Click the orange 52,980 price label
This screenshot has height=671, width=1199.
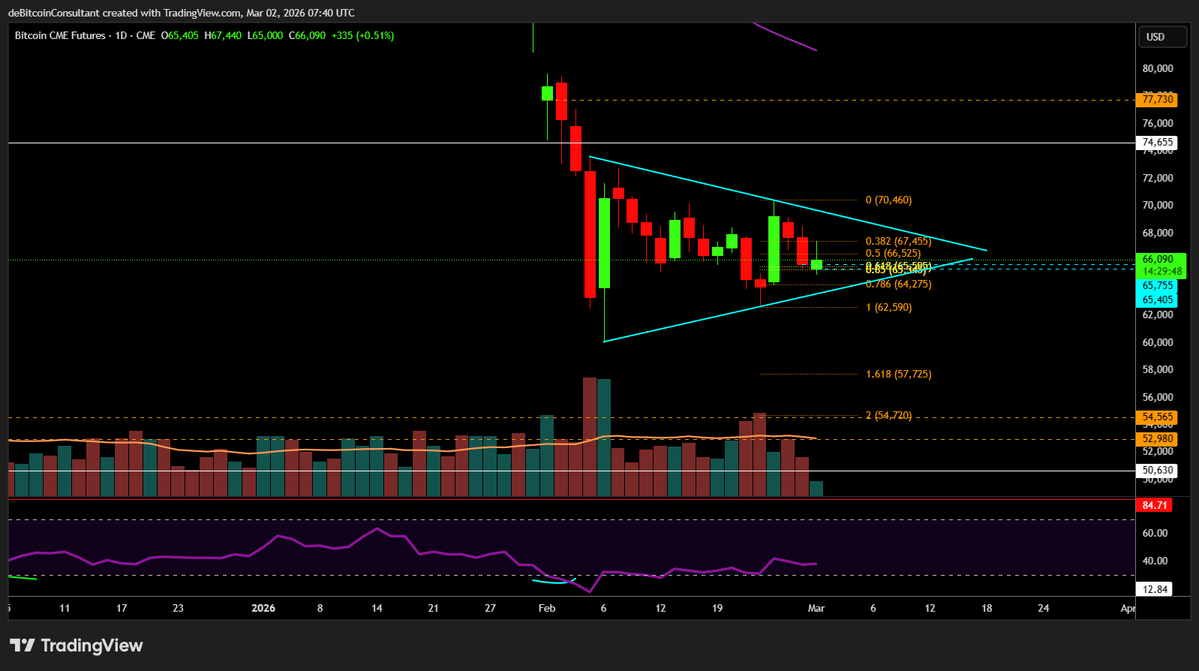tap(1157, 439)
